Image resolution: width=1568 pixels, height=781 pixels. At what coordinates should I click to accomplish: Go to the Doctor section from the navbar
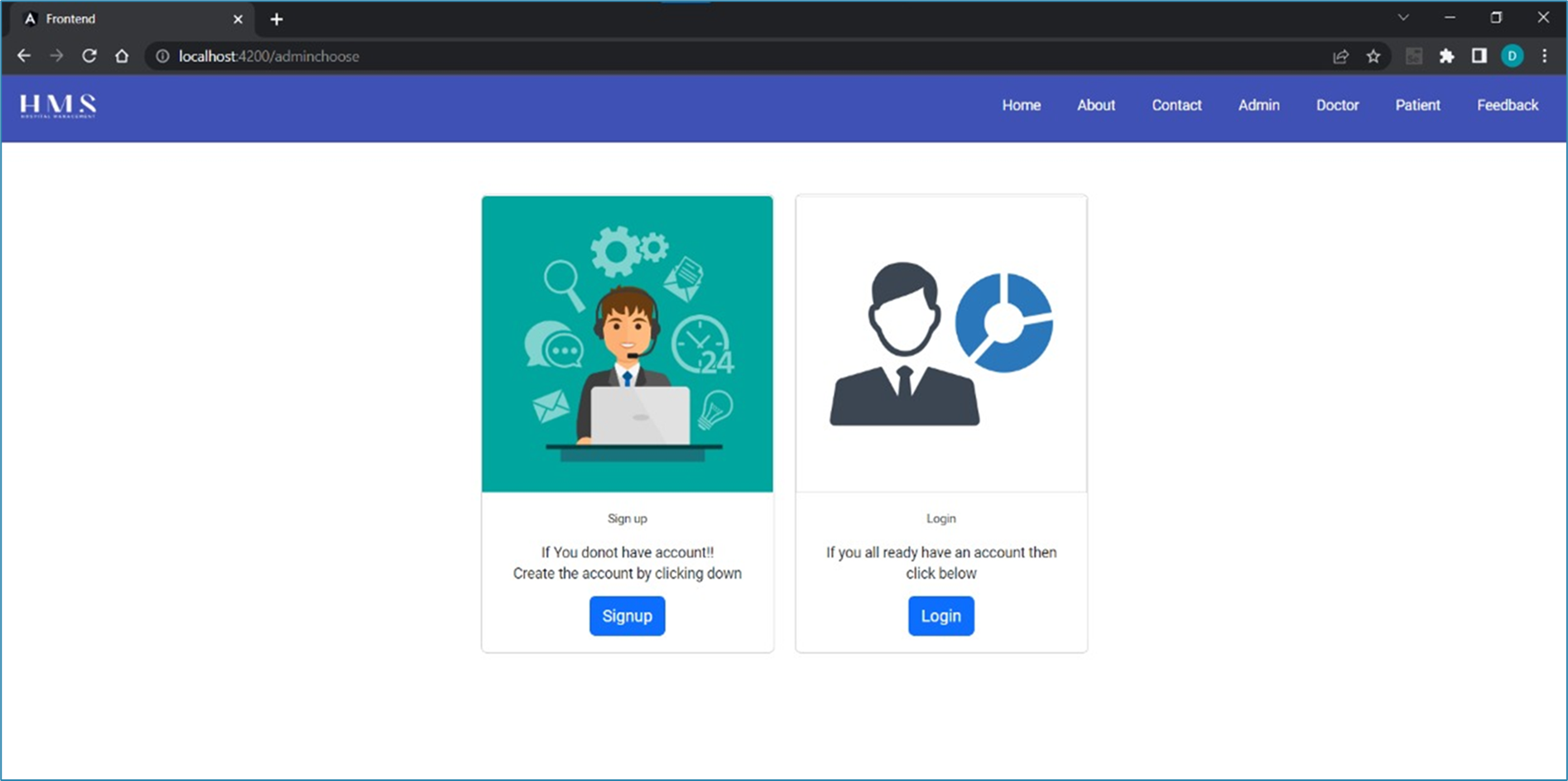(1337, 105)
